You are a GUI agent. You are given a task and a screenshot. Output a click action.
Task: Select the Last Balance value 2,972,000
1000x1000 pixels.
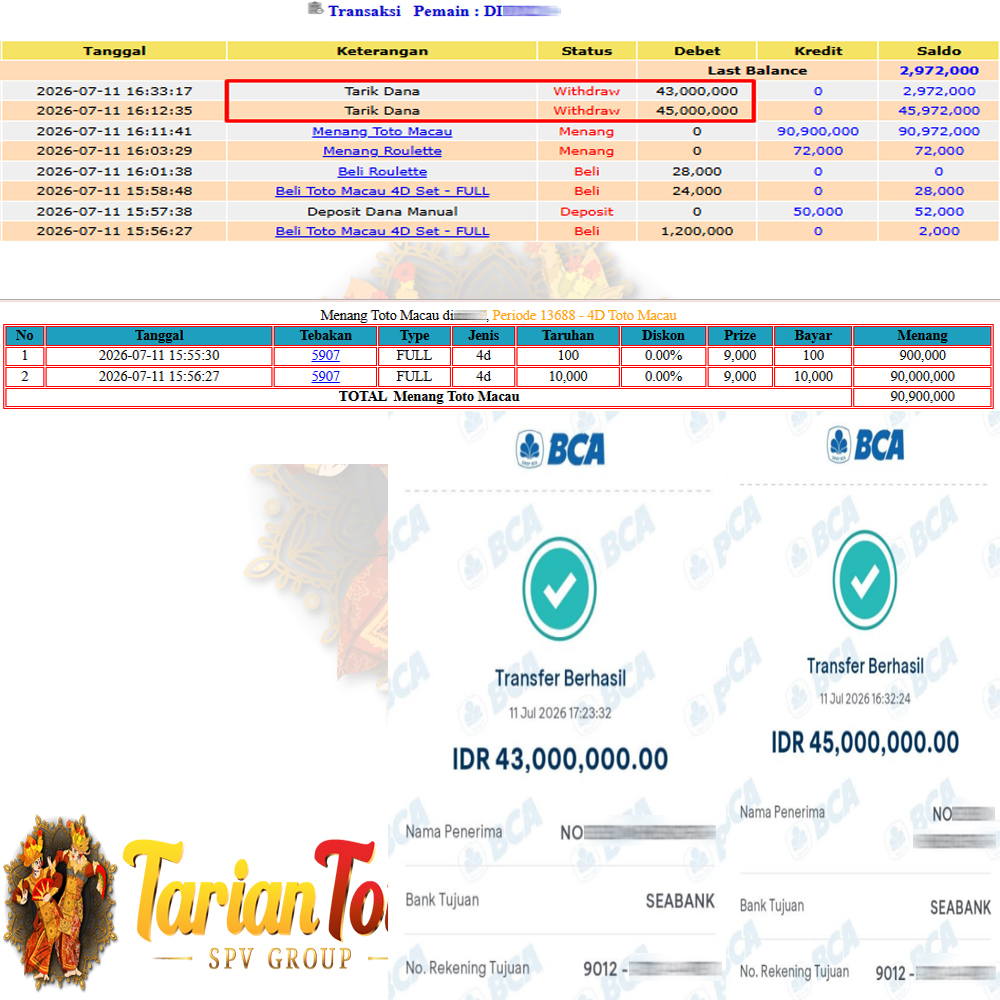939,71
